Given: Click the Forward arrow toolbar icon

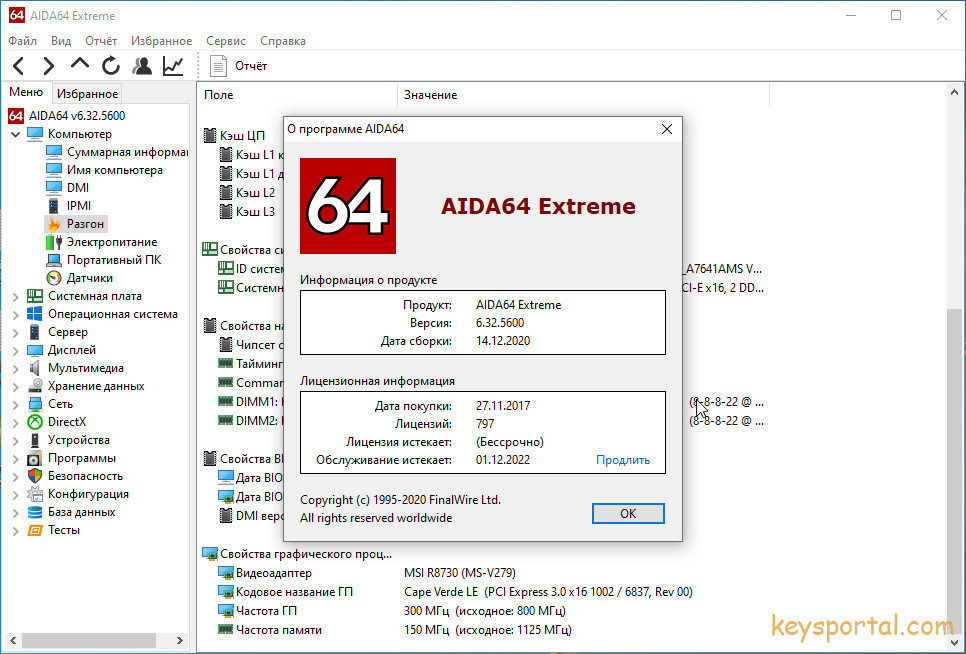Looking at the screenshot, I should click(48, 66).
